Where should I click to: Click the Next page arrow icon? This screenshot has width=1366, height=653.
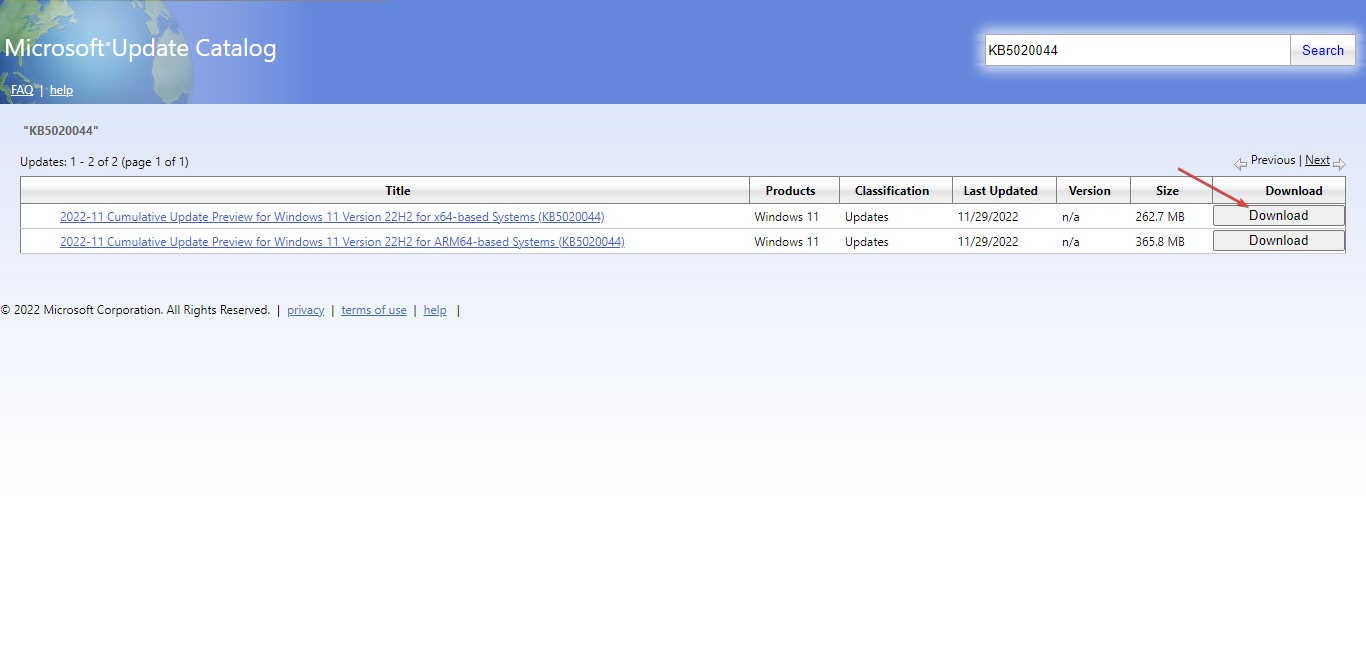click(x=1339, y=164)
